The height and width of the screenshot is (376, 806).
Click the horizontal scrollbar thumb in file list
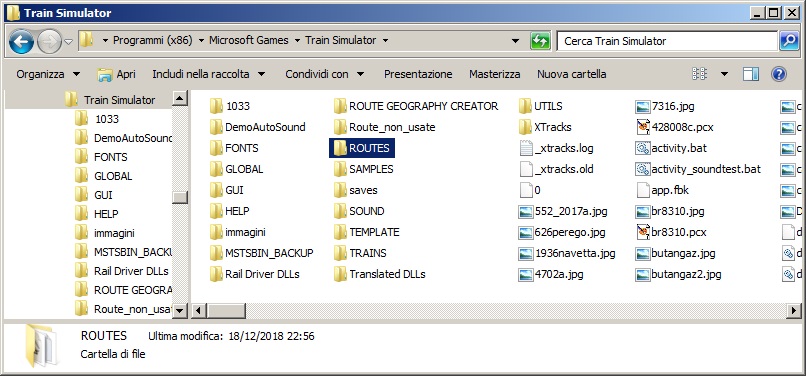click(226, 311)
